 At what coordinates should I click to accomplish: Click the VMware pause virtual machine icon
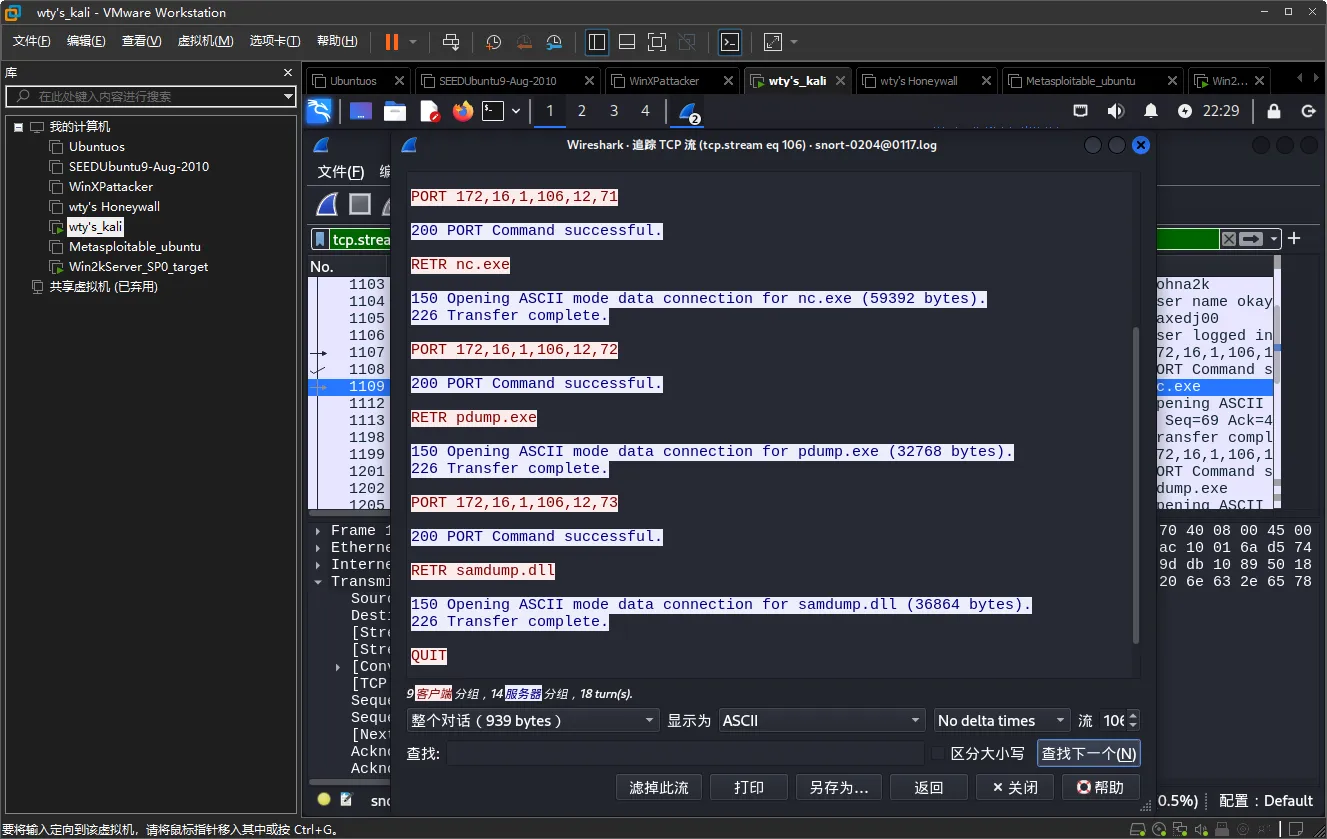click(x=391, y=42)
